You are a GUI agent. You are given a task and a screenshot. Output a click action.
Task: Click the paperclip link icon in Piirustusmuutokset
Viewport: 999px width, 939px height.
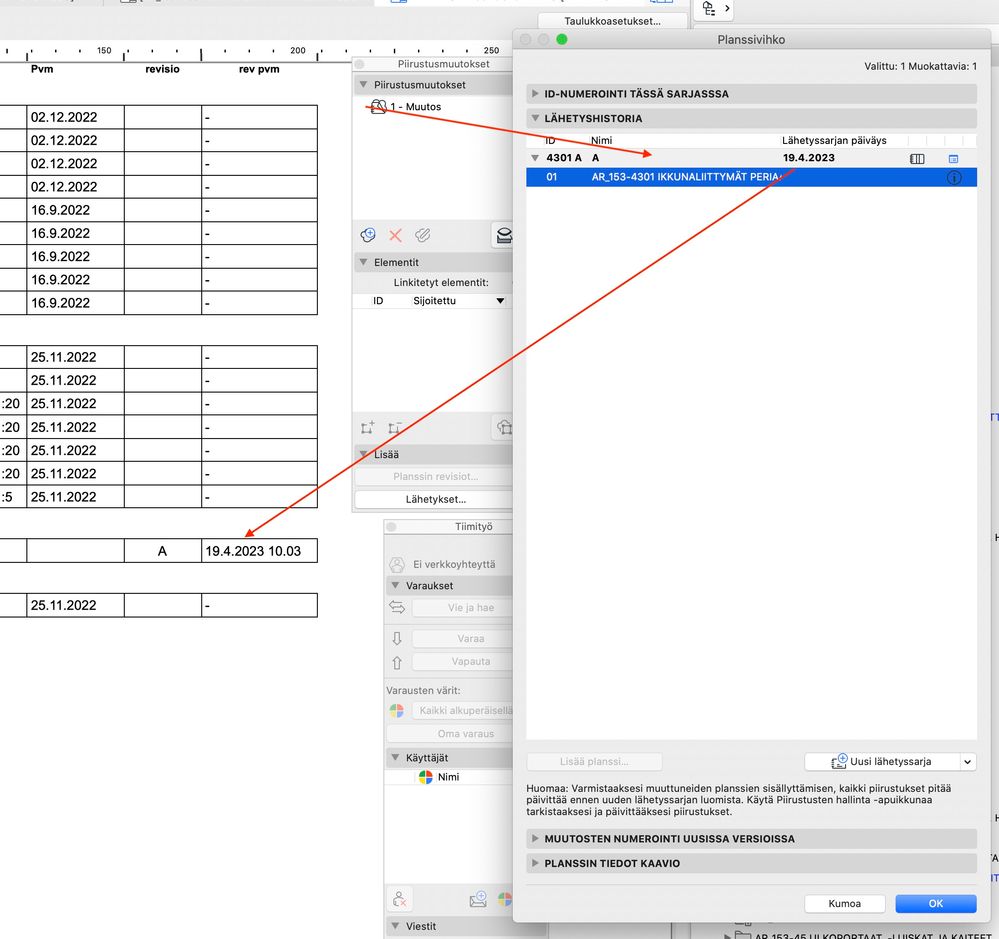(421, 234)
